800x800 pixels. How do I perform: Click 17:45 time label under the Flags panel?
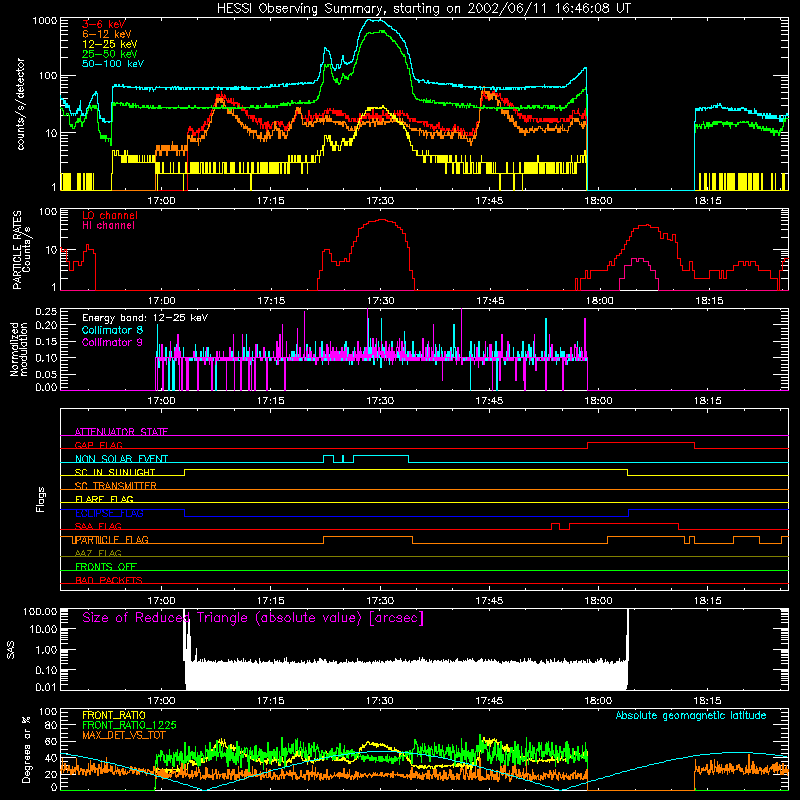pyautogui.click(x=489, y=601)
